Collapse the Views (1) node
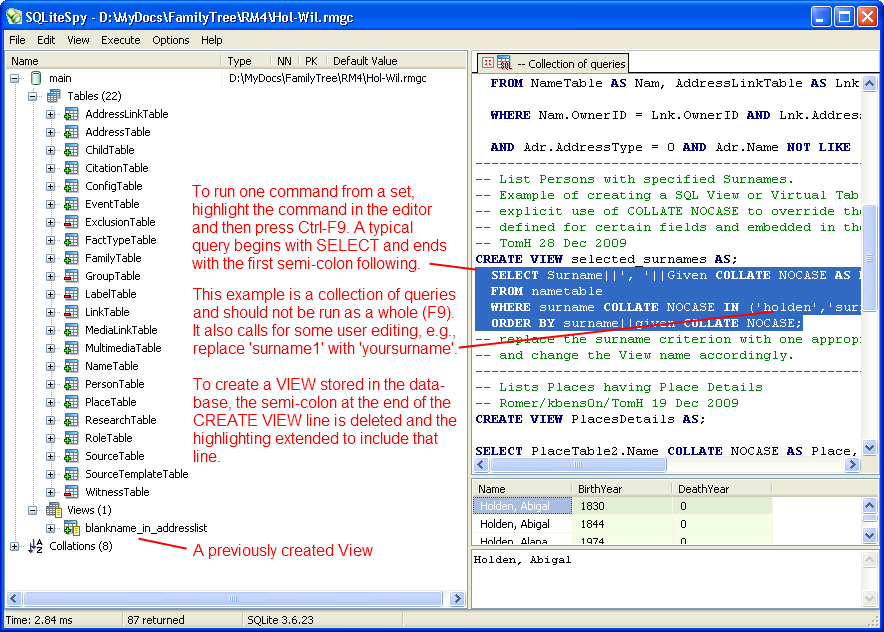This screenshot has height=632, width=884. tap(33, 511)
